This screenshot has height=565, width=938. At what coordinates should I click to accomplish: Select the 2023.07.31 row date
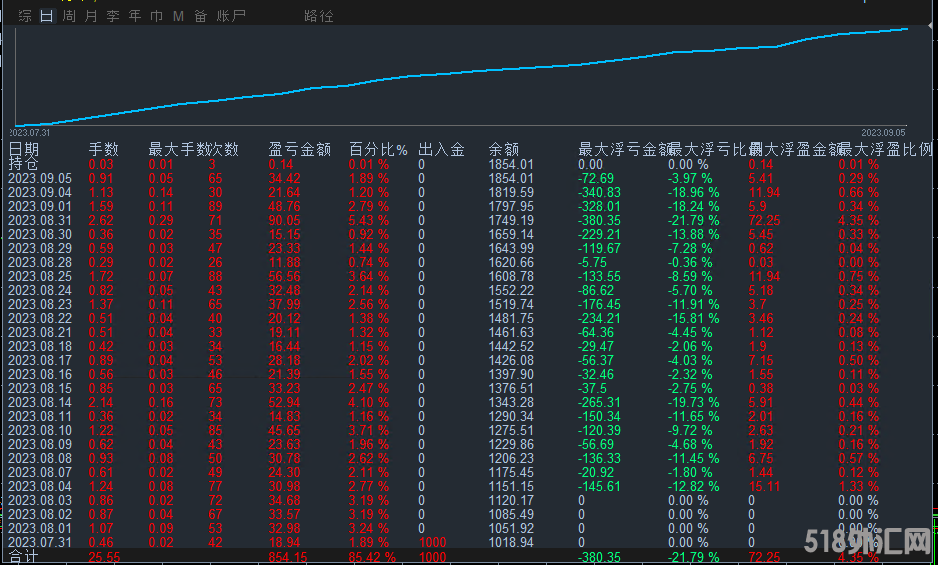click(39, 541)
